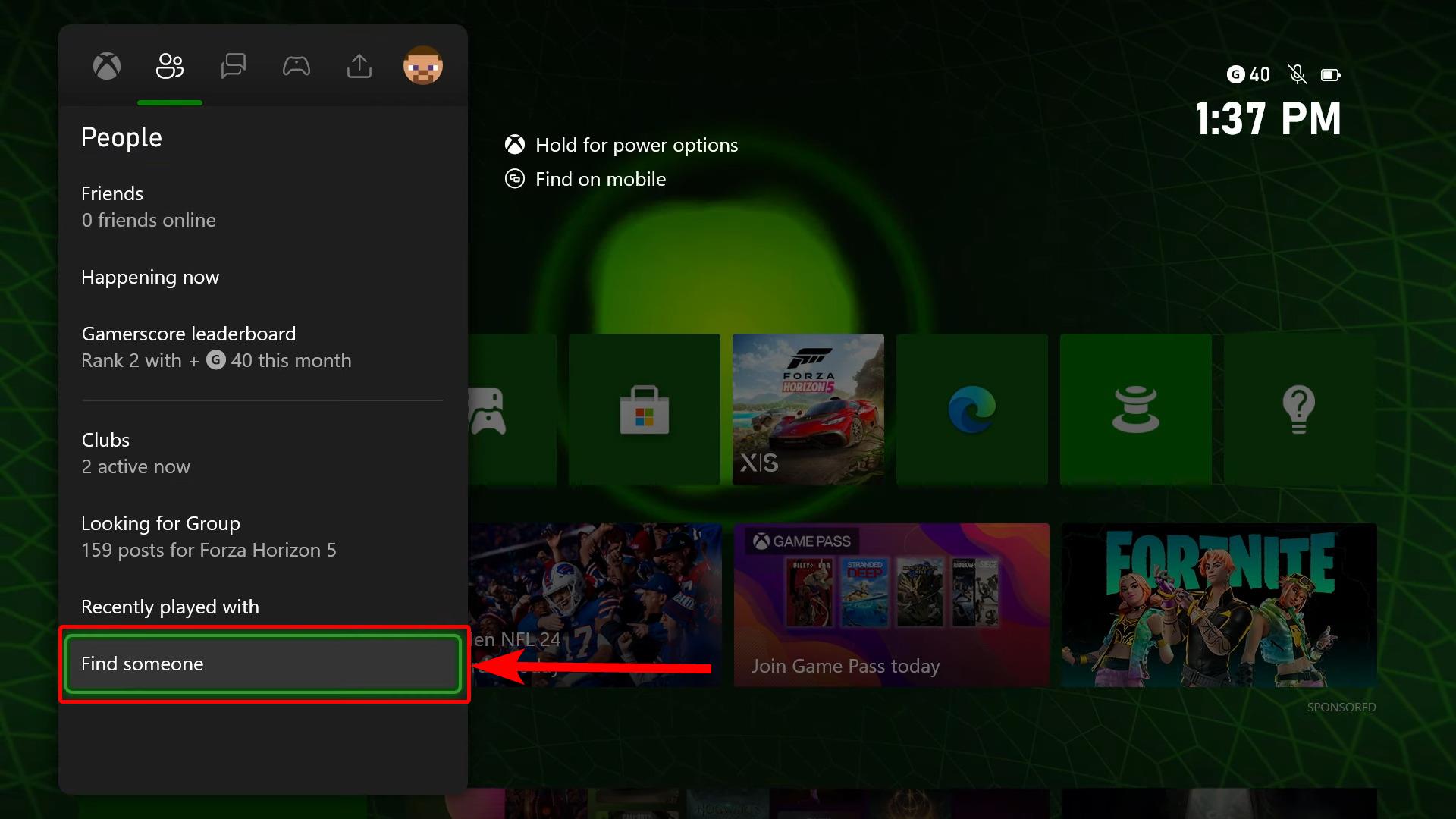This screenshot has width=1456, height=819.
Task: Launch Forza Horizon 5 game tile
Action: click(808, 409)
